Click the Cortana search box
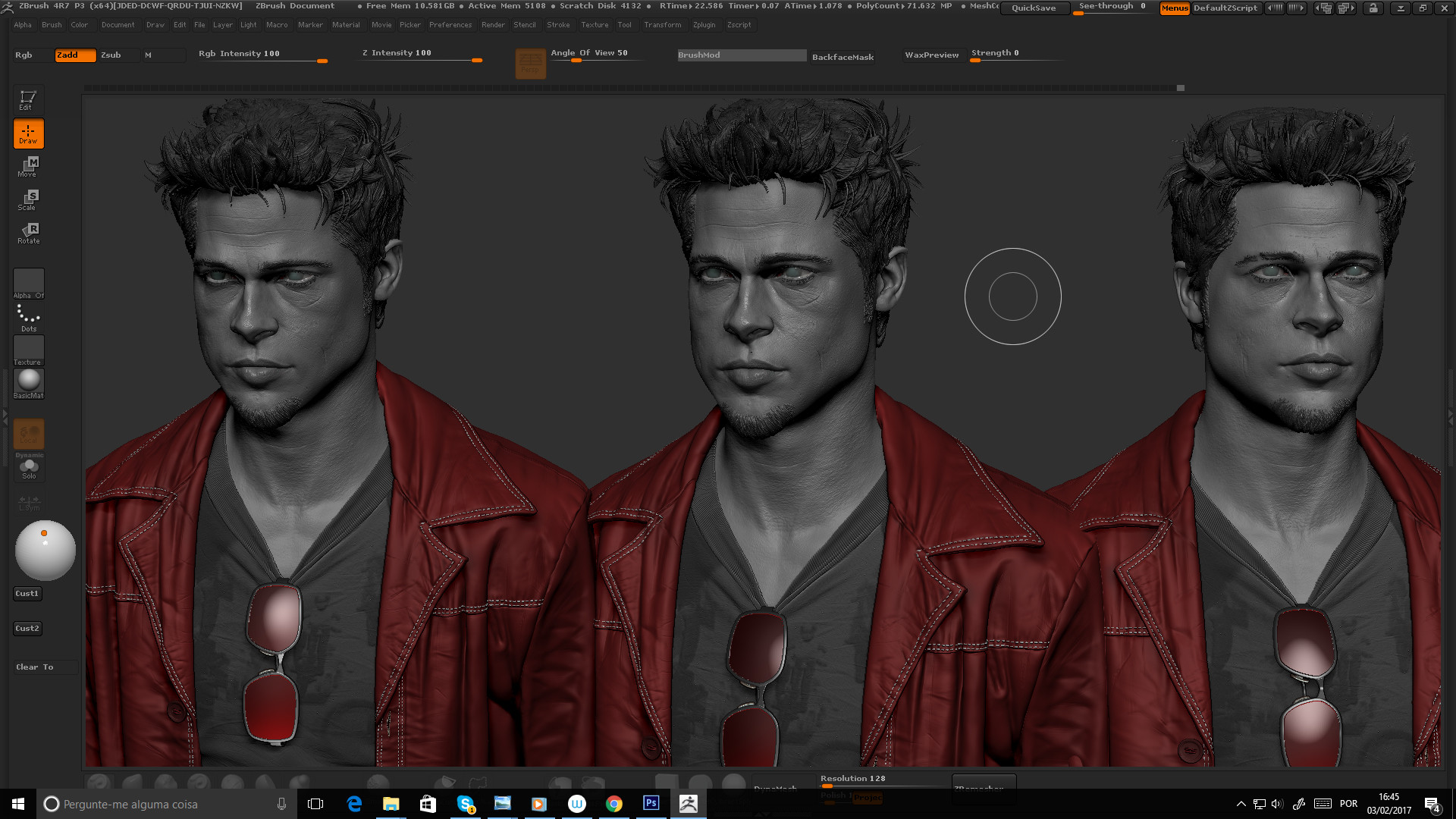 click(167, 804)
